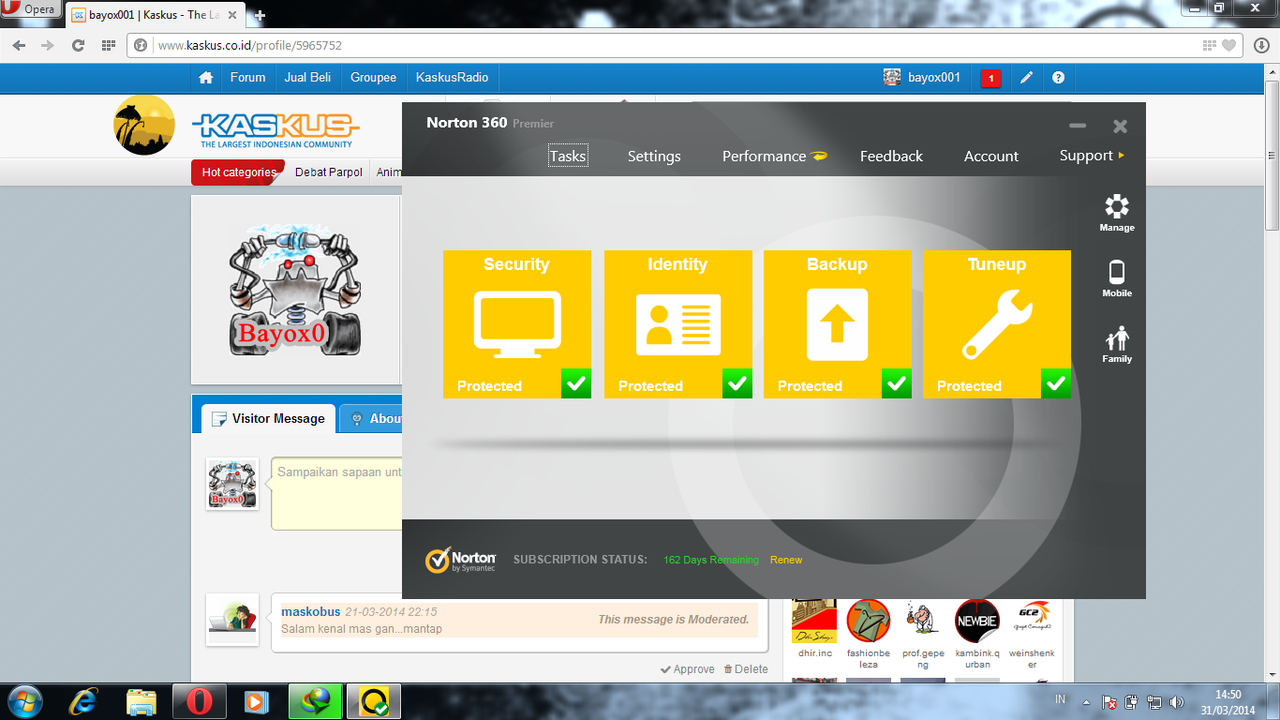The image size is (1280, 720).
Task: Open the kambink.qurban friend thumbnail
Action: tap(977, 621)
